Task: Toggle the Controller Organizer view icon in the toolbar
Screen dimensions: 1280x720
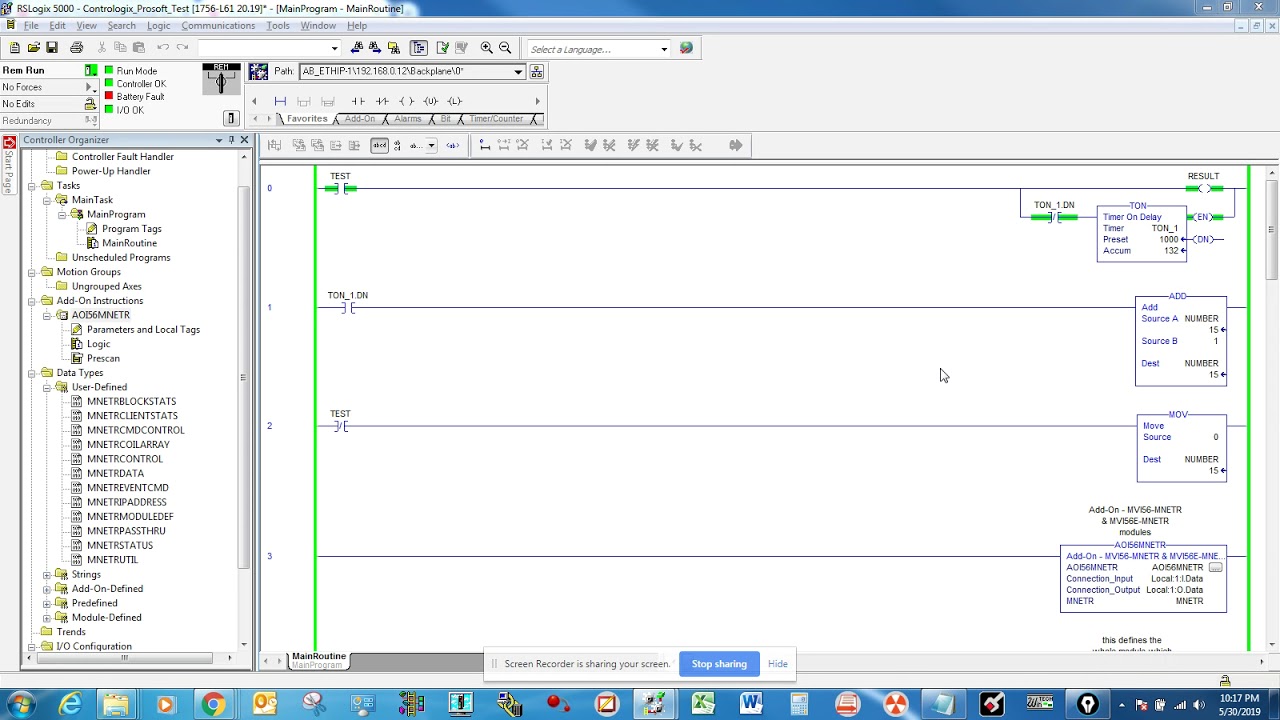Action: pyautogui.click(x=418, y=48)
